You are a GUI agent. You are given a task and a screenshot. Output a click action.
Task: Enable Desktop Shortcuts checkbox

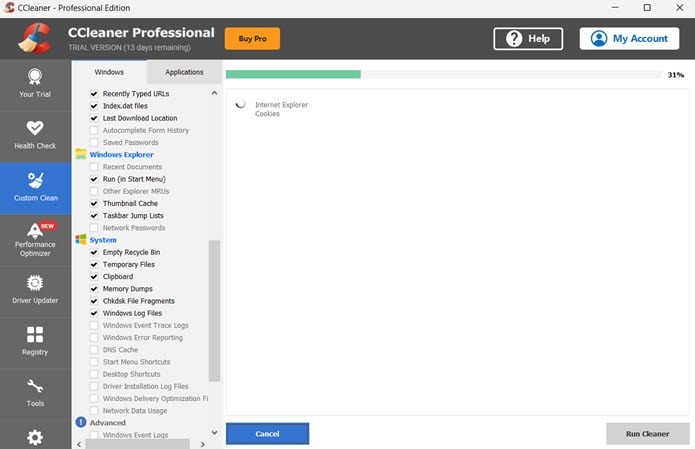94,374
